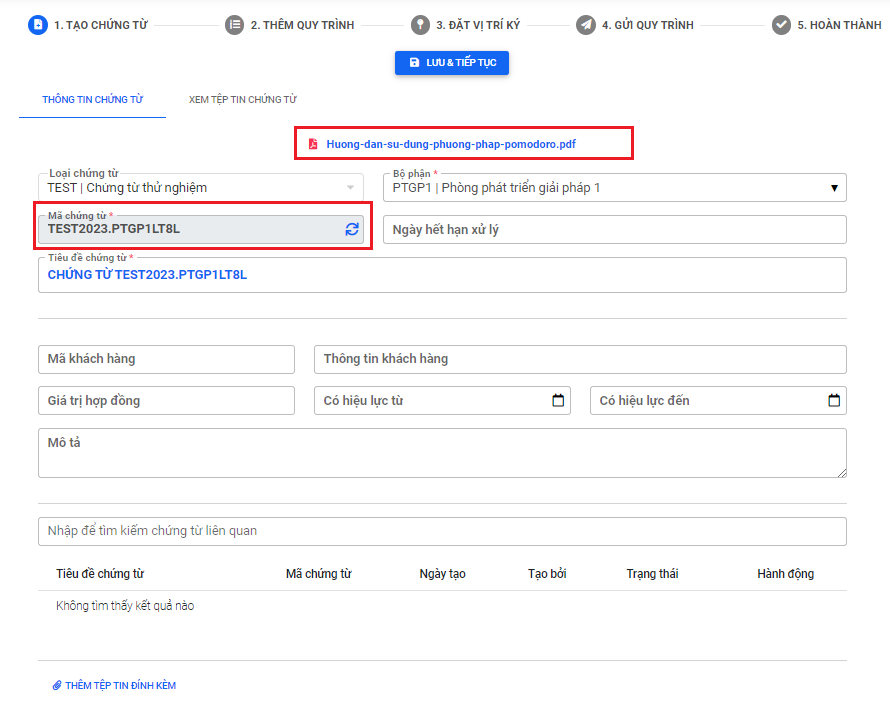Click Mã chứng từ code field

pos(201,229)
